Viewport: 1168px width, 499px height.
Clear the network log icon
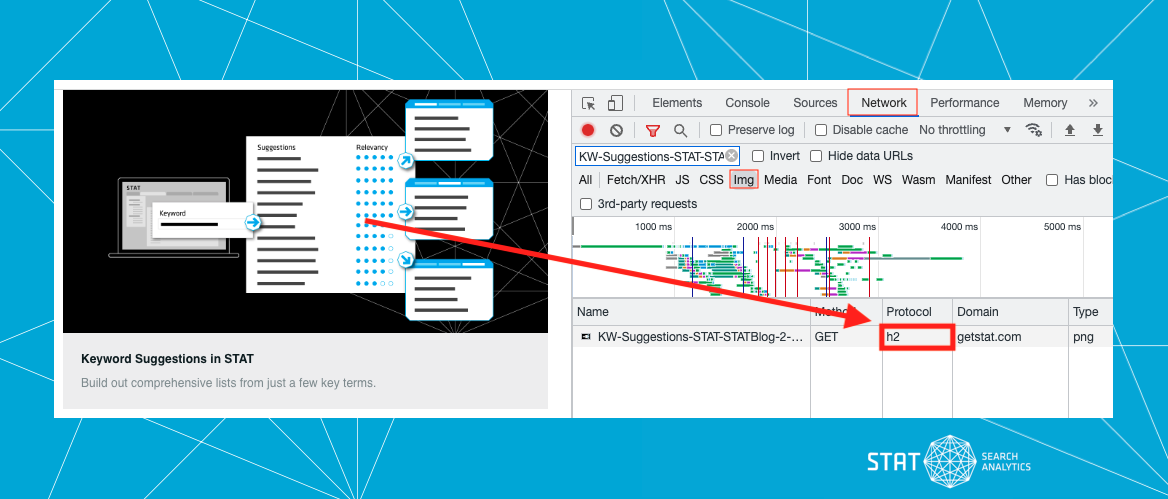pyautogui.click(x=616, y=130)
